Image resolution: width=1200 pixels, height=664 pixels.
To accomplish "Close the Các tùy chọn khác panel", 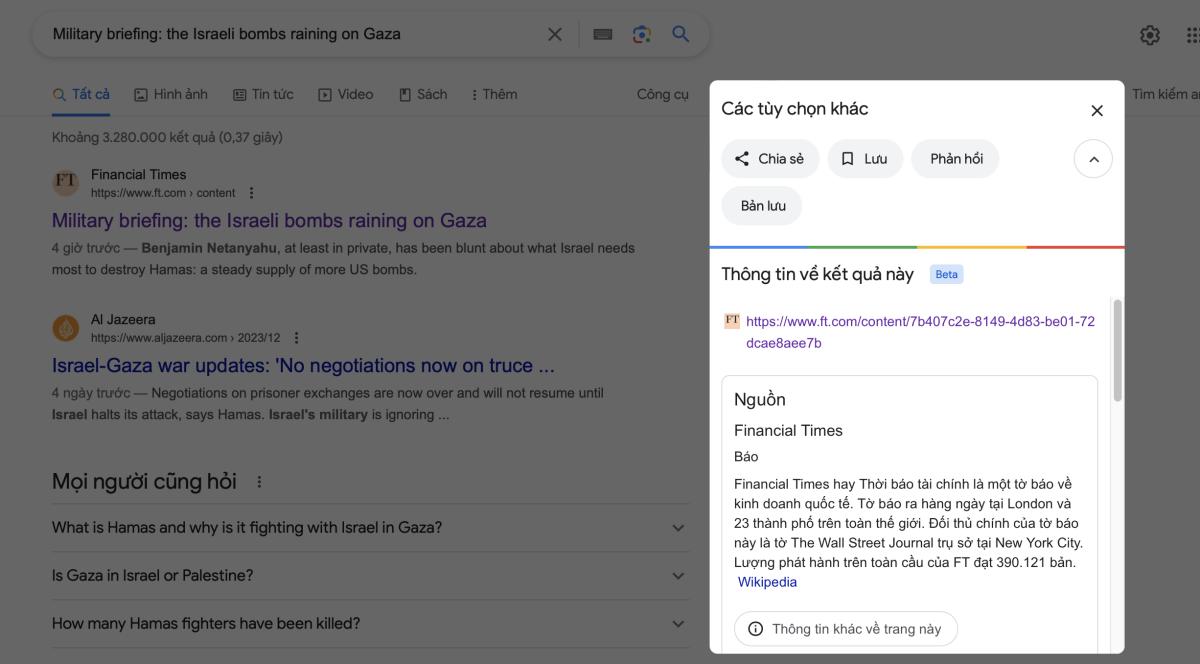I will 1097,110.
